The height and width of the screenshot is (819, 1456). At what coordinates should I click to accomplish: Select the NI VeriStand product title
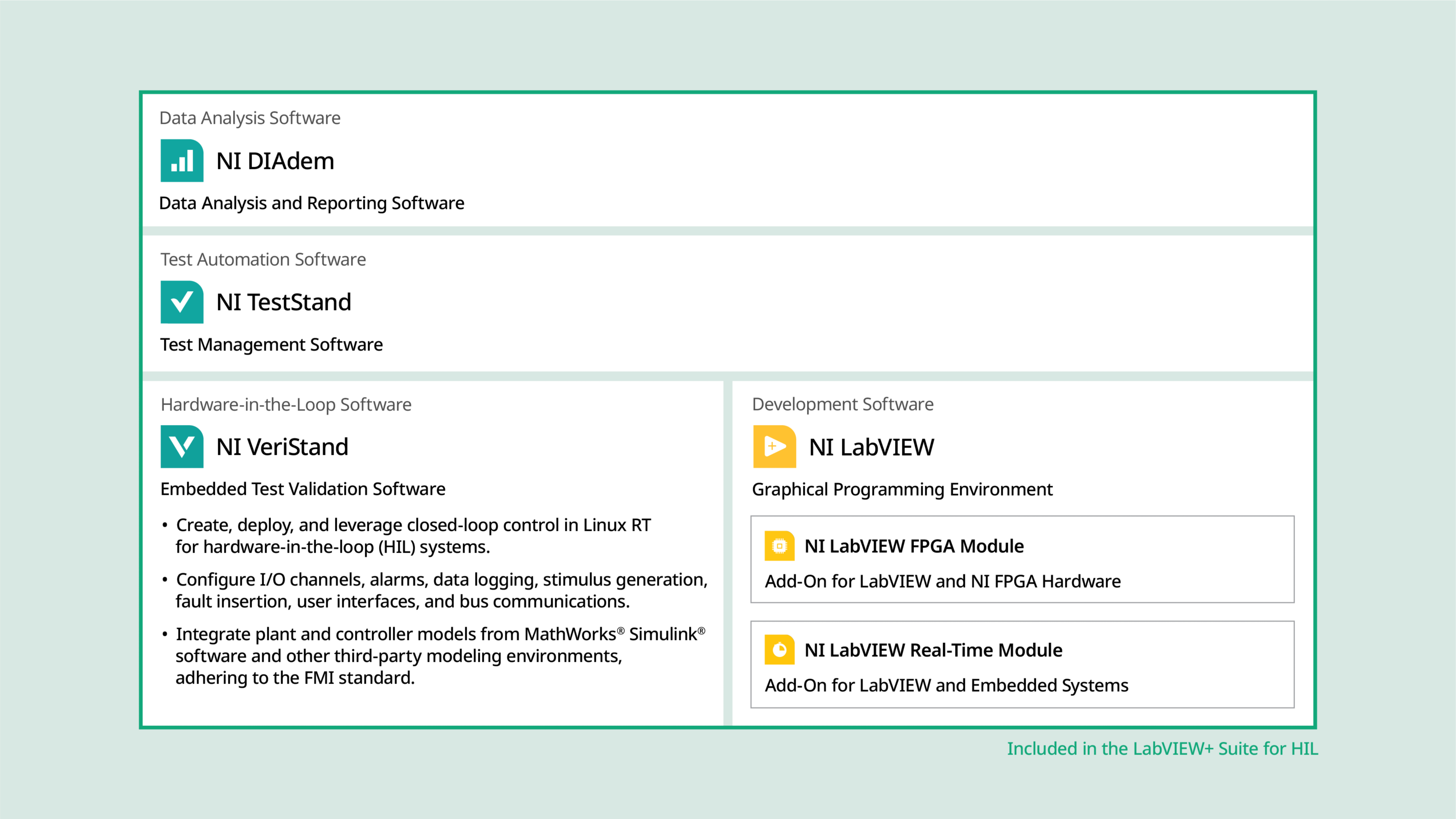point(282,447)
